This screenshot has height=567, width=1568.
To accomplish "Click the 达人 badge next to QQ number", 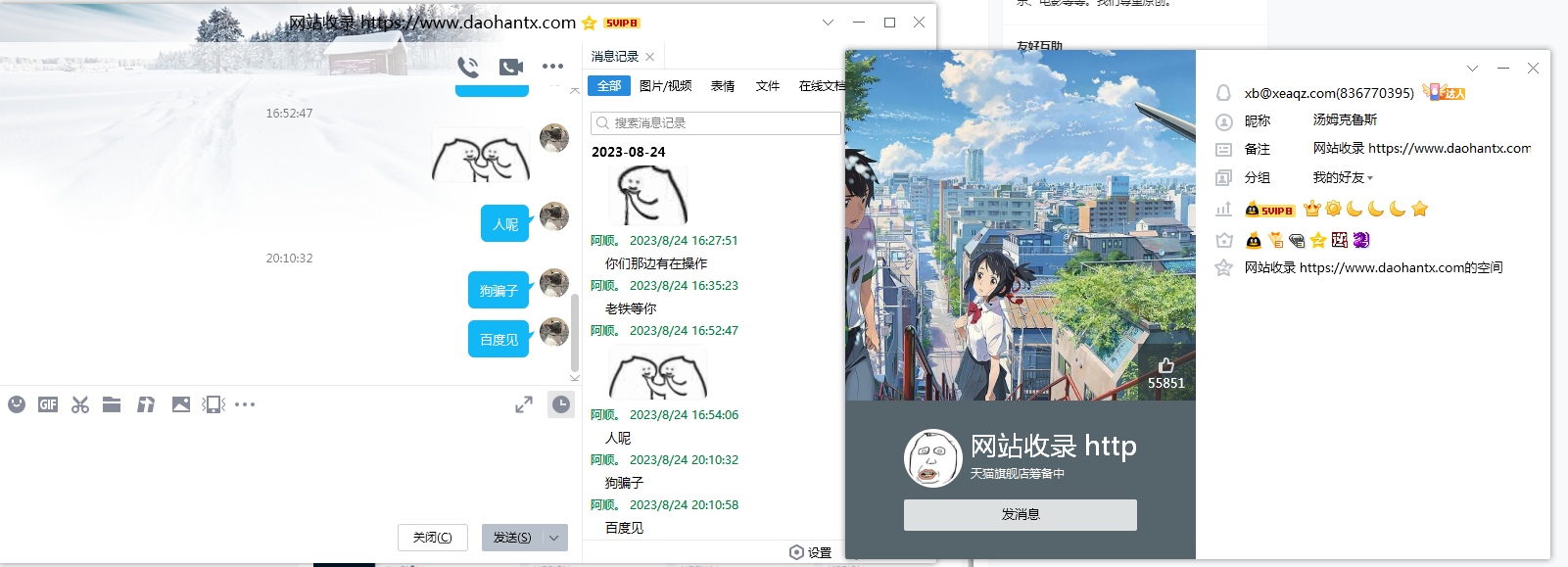I will coord(1445,92).
